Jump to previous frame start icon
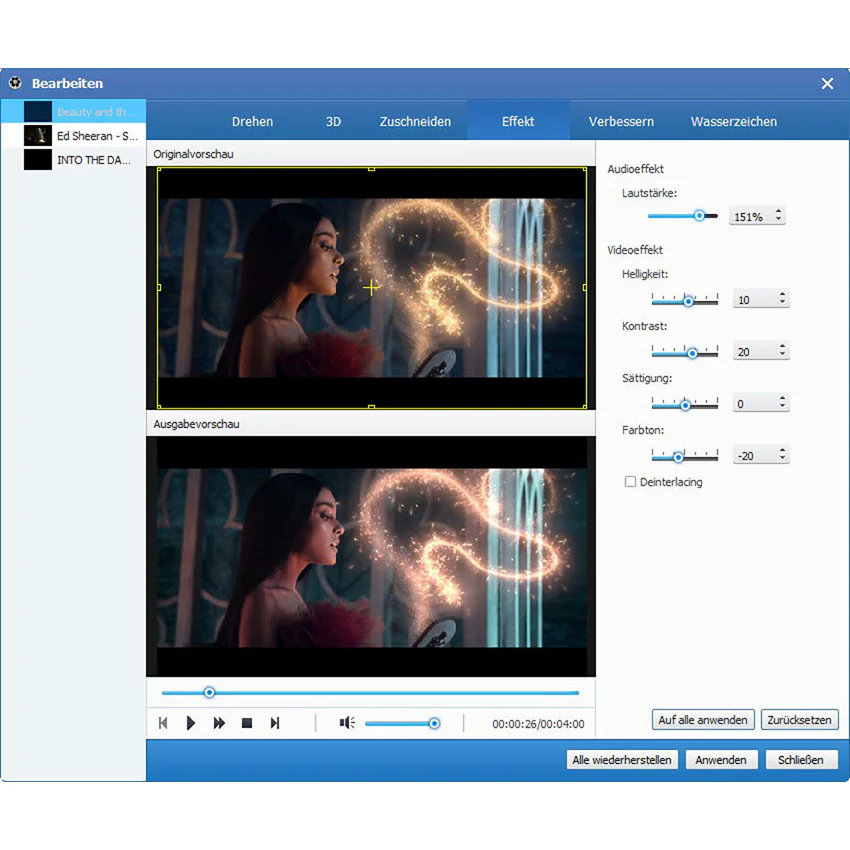The height and width of the screenshot is (850, 850). pyautogui.click(x=163, y=723)
